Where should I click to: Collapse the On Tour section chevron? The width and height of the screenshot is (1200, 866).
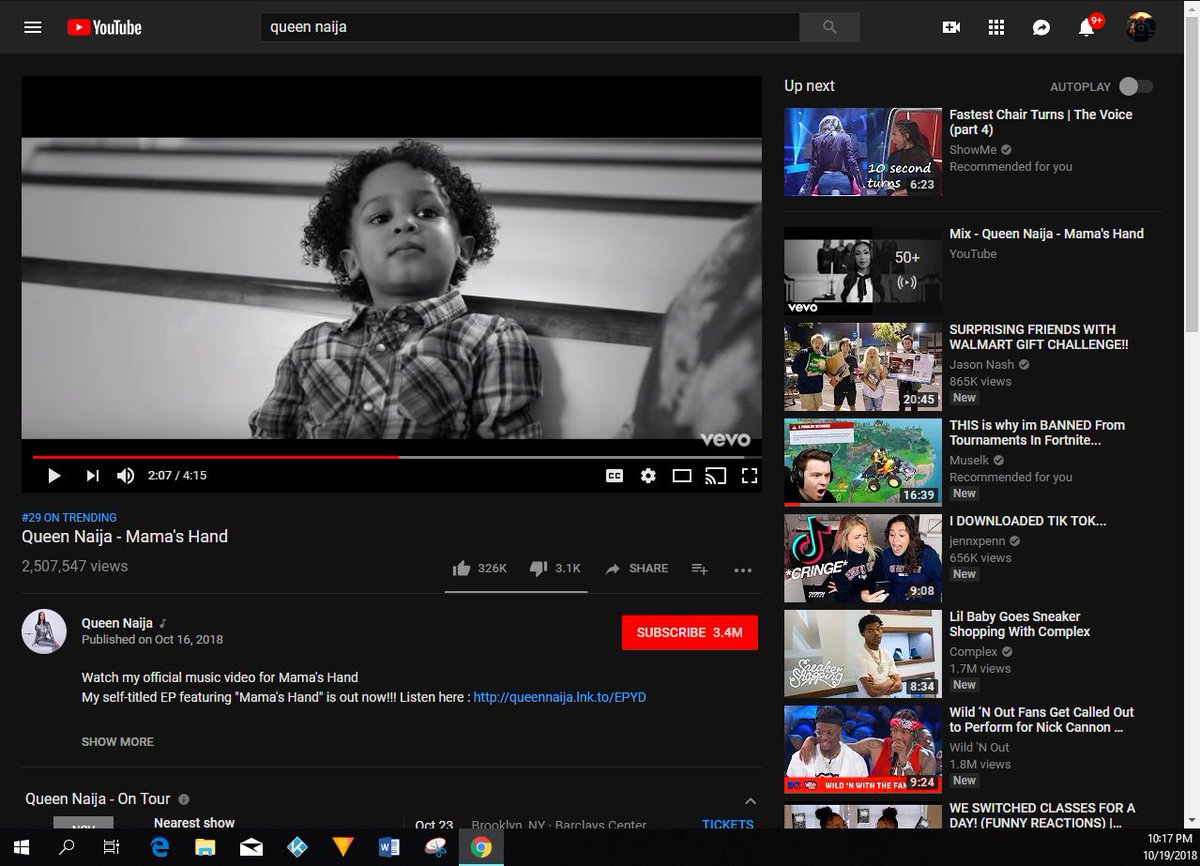click(x=750, y=801)
